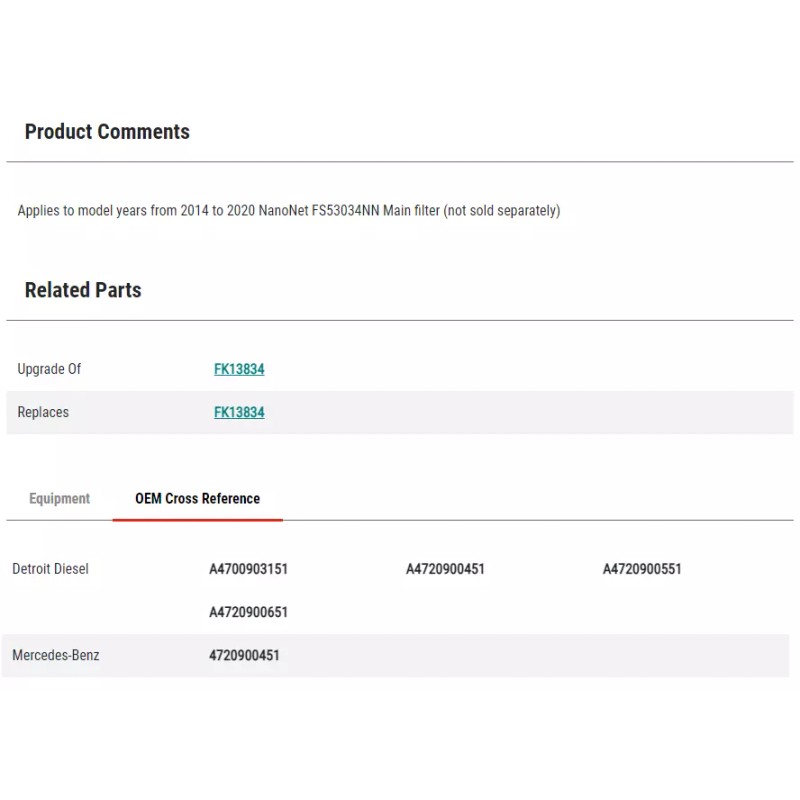Click the Upgrade Of label
The width and height of the screenshot is (800, 800).
pyautogui.click(x=49, y=369)
